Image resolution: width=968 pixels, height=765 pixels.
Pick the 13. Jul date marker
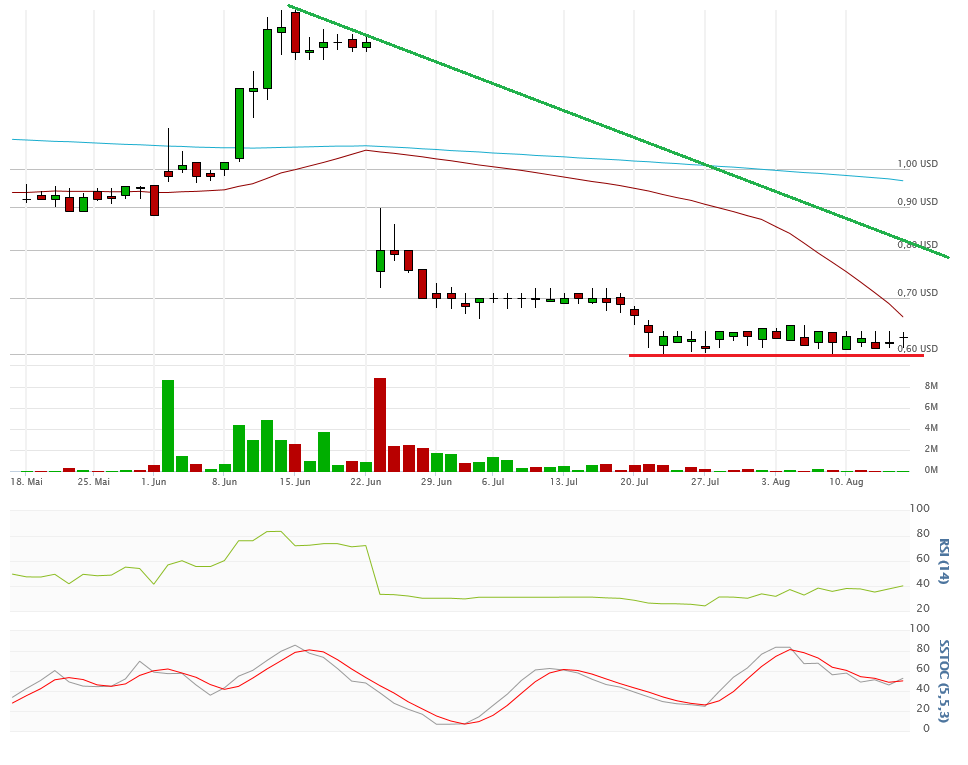[564, 482]
